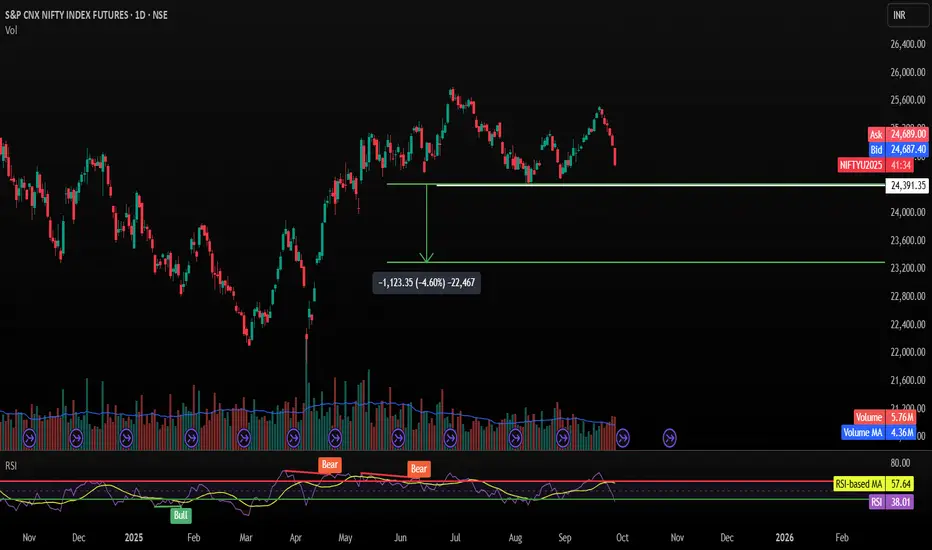
Task: Click the 80.00 RSI scale value
Action: click(900, 463)
